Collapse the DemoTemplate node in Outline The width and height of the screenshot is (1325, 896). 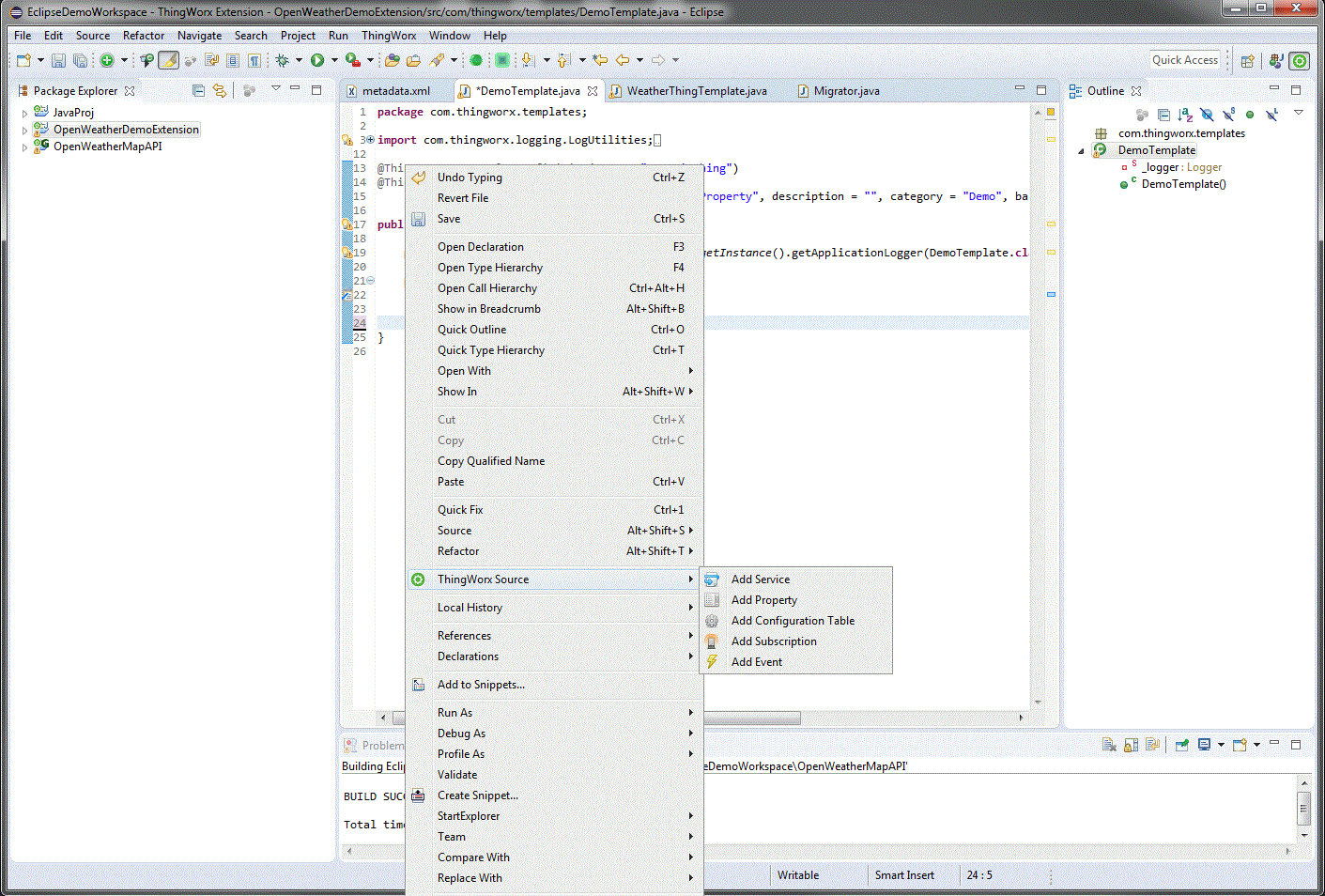coord(1080,149)
